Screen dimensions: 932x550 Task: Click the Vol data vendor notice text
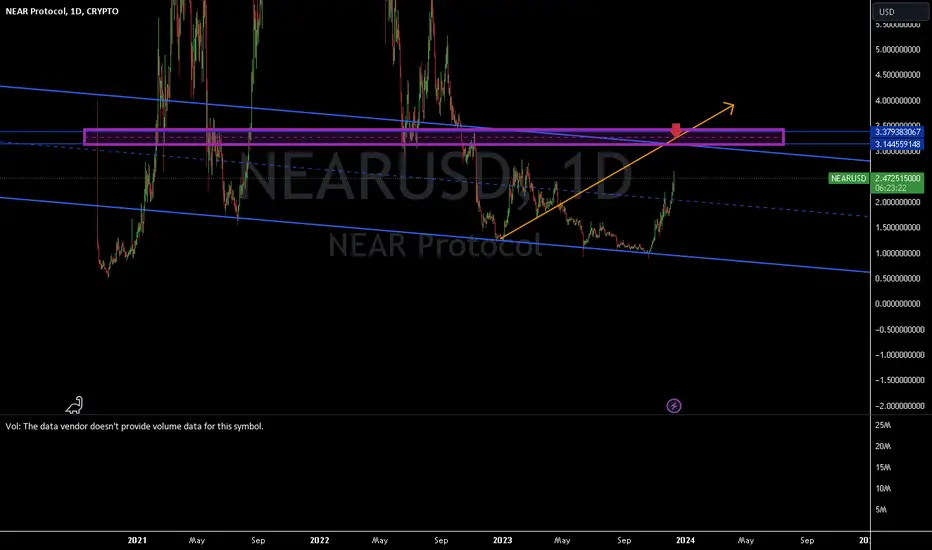134,426
